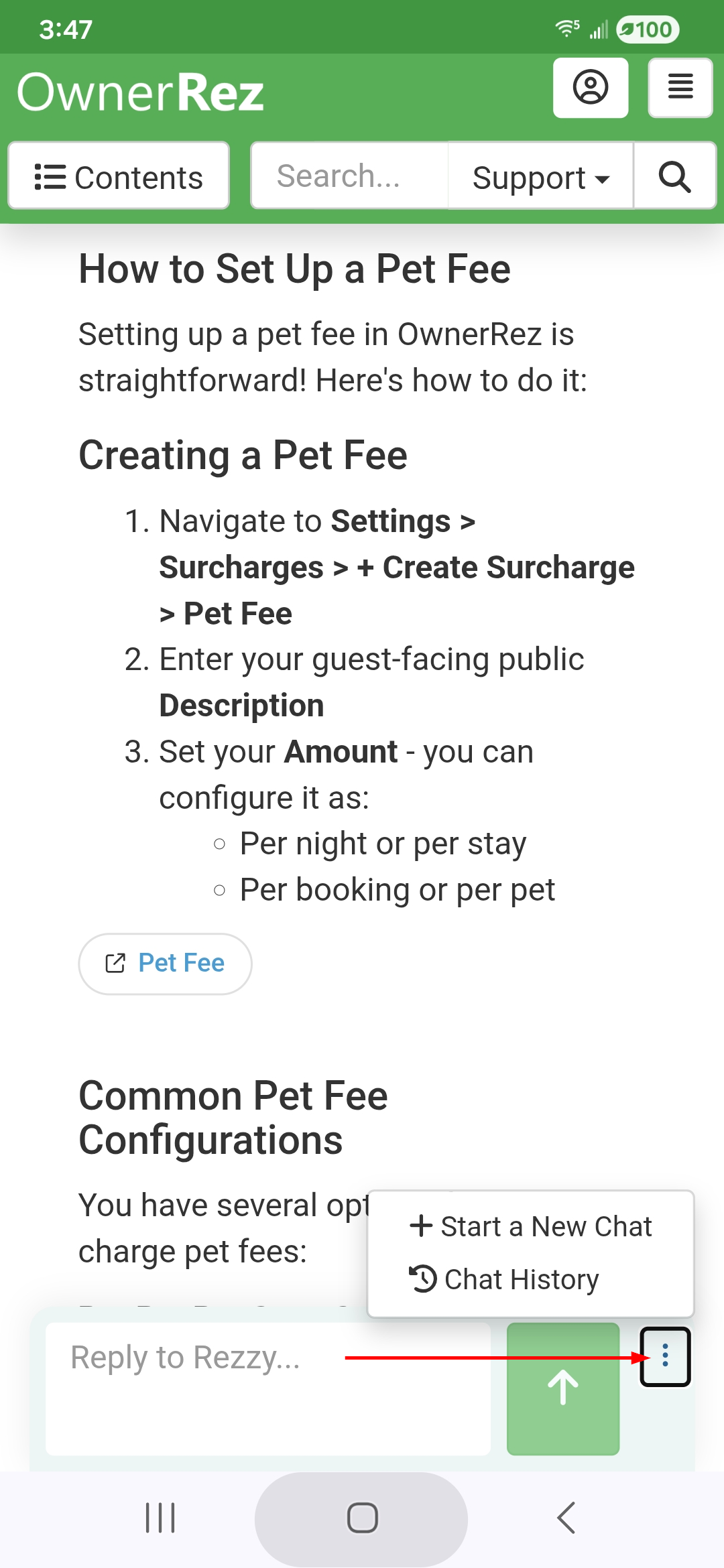Tap the OwnerRez logo
Image resolution: width=724 pixels, height=1568 pixels.
pyautogui.click(x=141, y=92)
